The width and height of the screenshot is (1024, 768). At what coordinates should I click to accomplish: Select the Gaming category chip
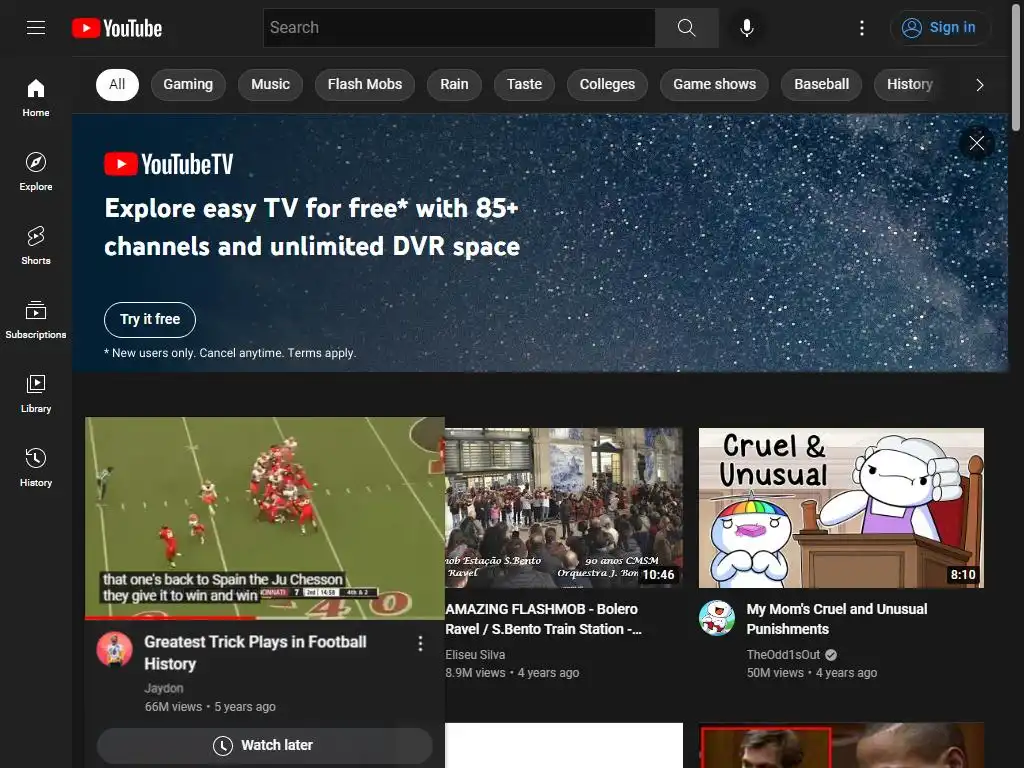[x=188, y=84]
